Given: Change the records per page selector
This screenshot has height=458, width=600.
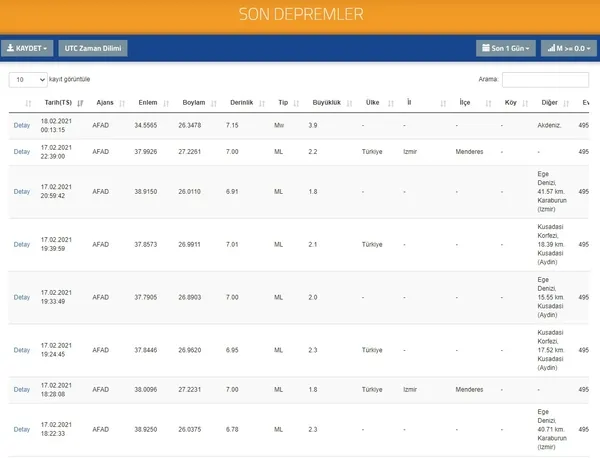Looking at the screenshot, I should point(29,79).
